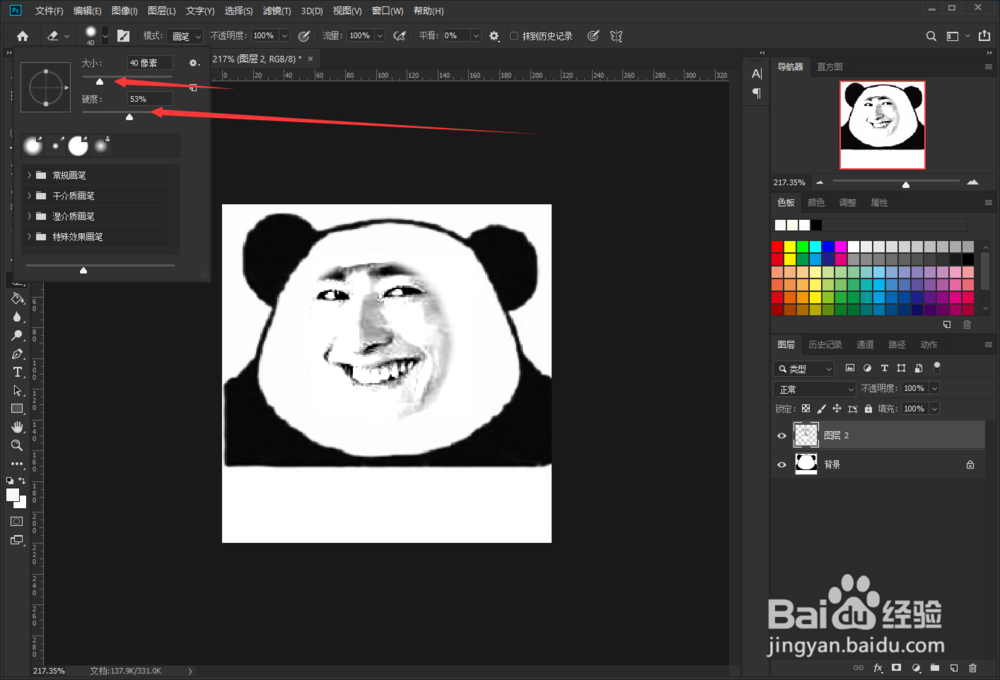The height and width of the screenshot is (680, 1000).
Task: Create a new group folder
Action: coord(935,668)
